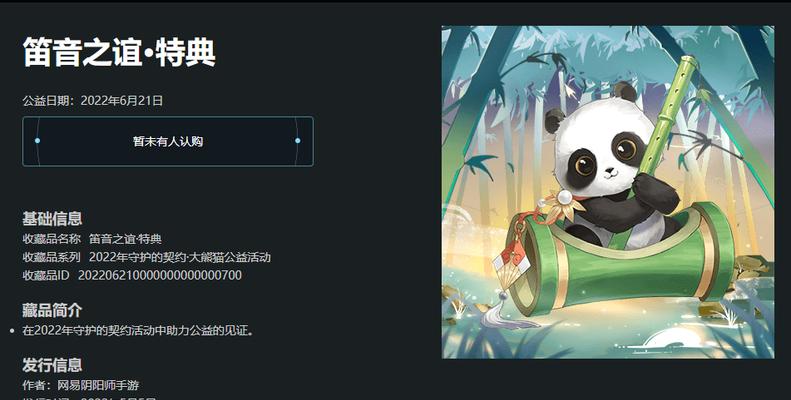Click the collectible ID number 20220621 value
The height and width of the screenshot is (400, 791).
click(160, 275)
